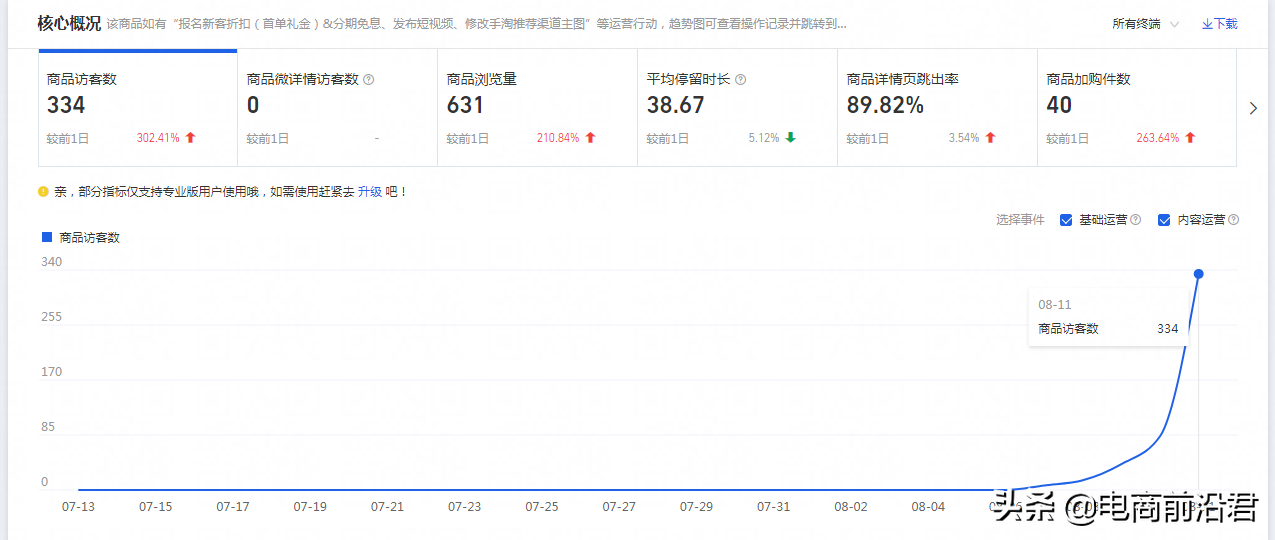Click the yellow notice icon before 亲
The image size is (1275, 540).
pos(43,191)
